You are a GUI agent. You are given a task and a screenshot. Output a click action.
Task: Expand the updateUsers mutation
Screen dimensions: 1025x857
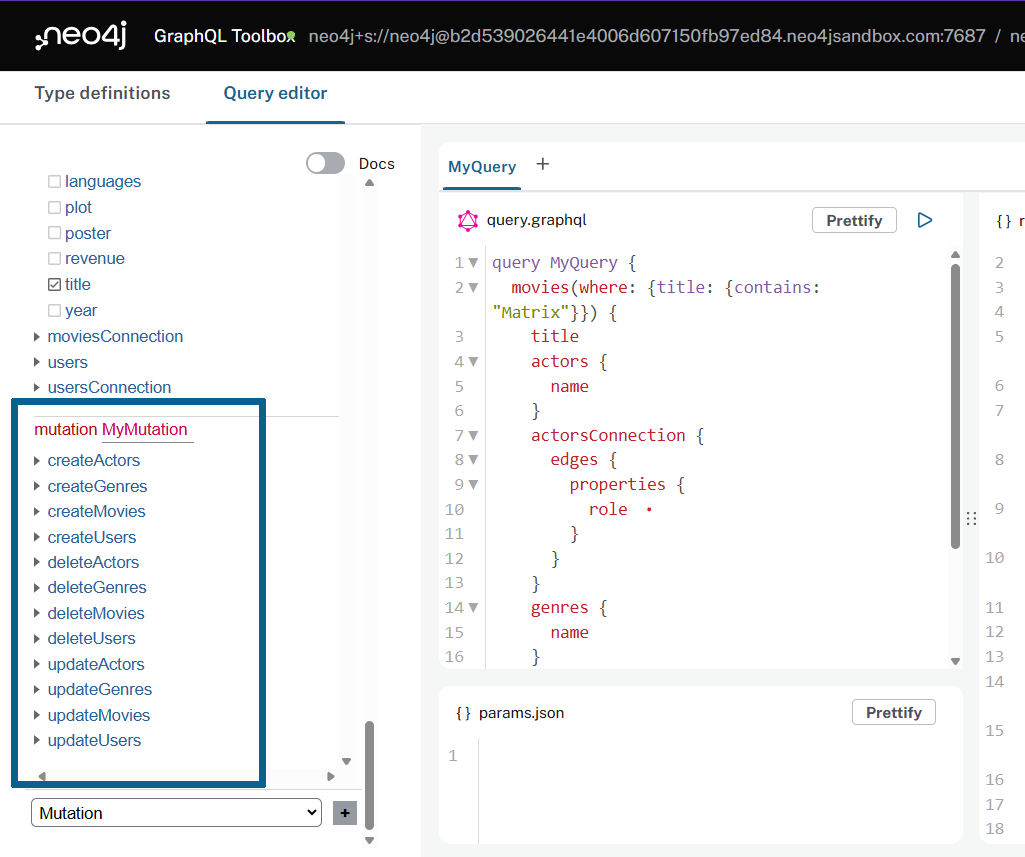tap(37, 741)
